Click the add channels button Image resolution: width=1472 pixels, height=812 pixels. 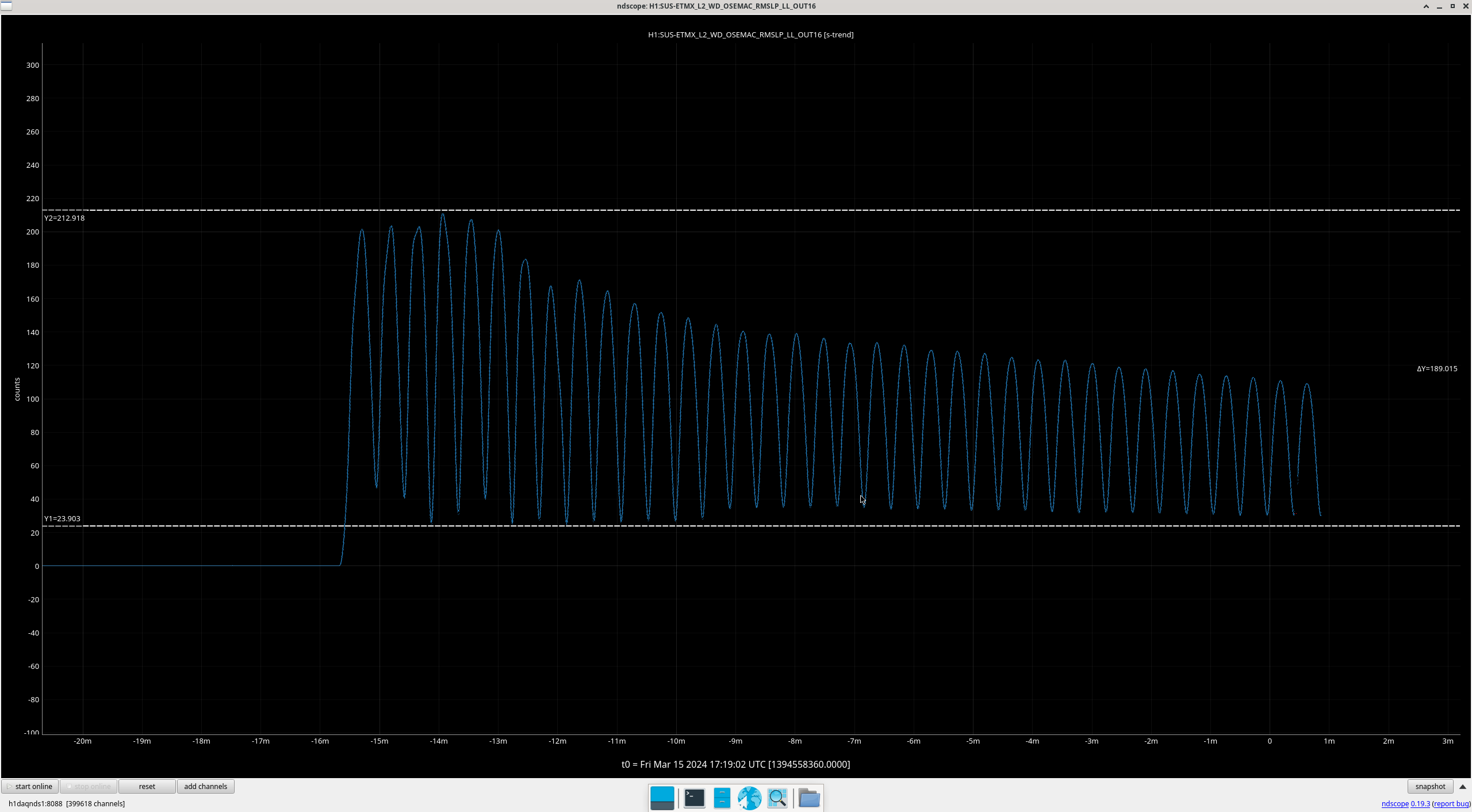pyautogui.click(x=205, y=786)
